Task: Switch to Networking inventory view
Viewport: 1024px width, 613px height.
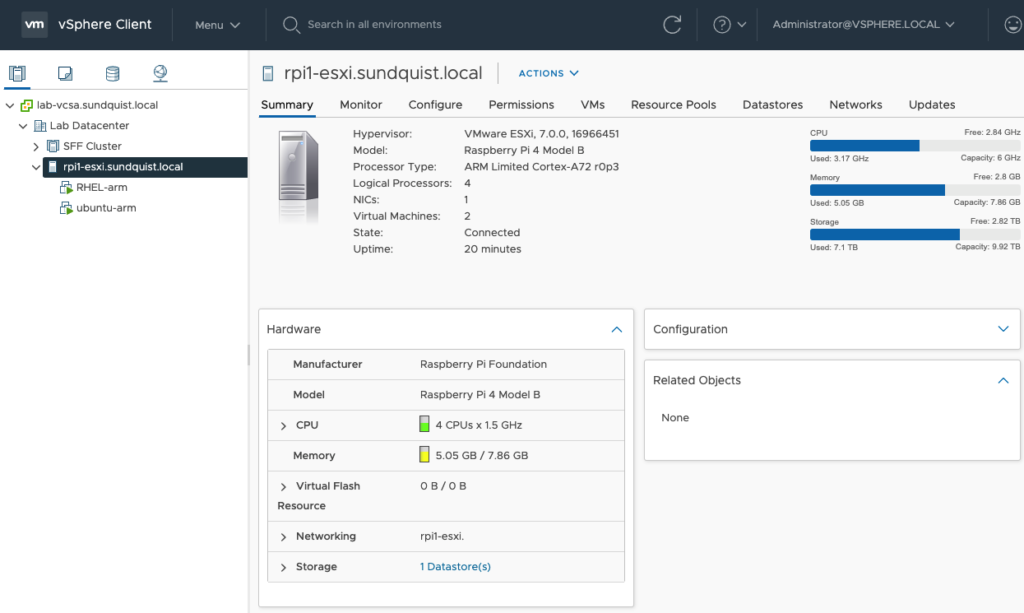Action: click(160, 73)
